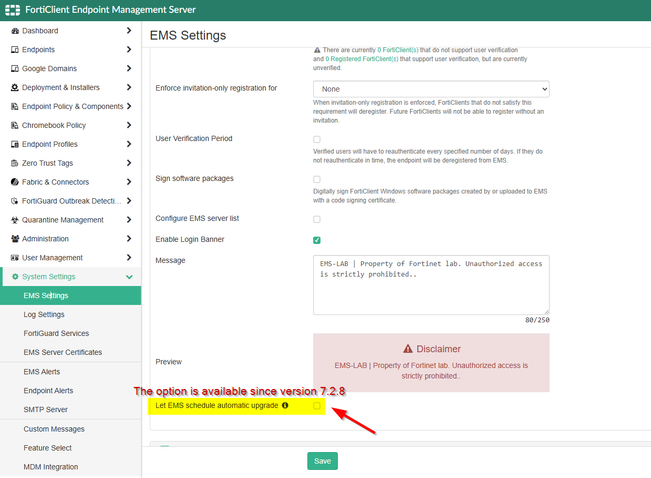This screenshot has width=651, height=478.
Task: Expand the Zero Trust Tags chevron
Action: [x=129, y=163]
